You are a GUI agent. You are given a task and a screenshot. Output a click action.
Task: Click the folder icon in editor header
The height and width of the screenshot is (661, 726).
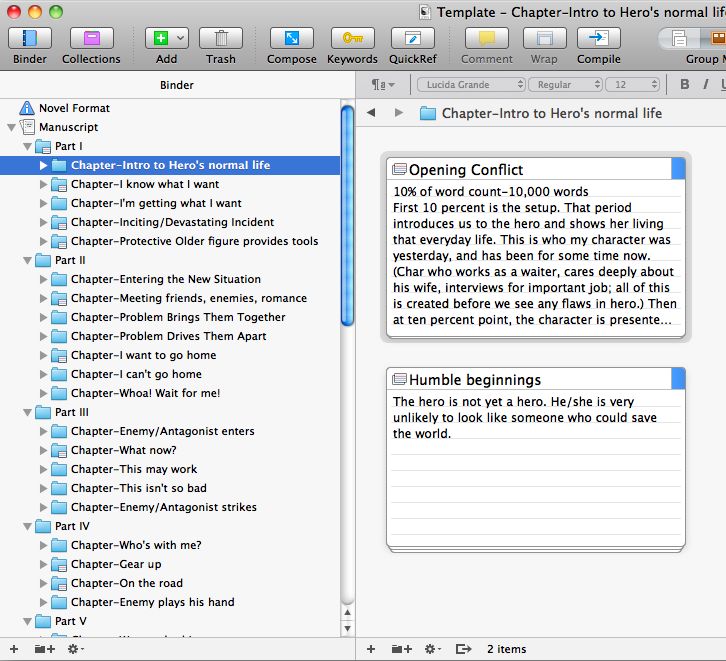pos(427,113)
